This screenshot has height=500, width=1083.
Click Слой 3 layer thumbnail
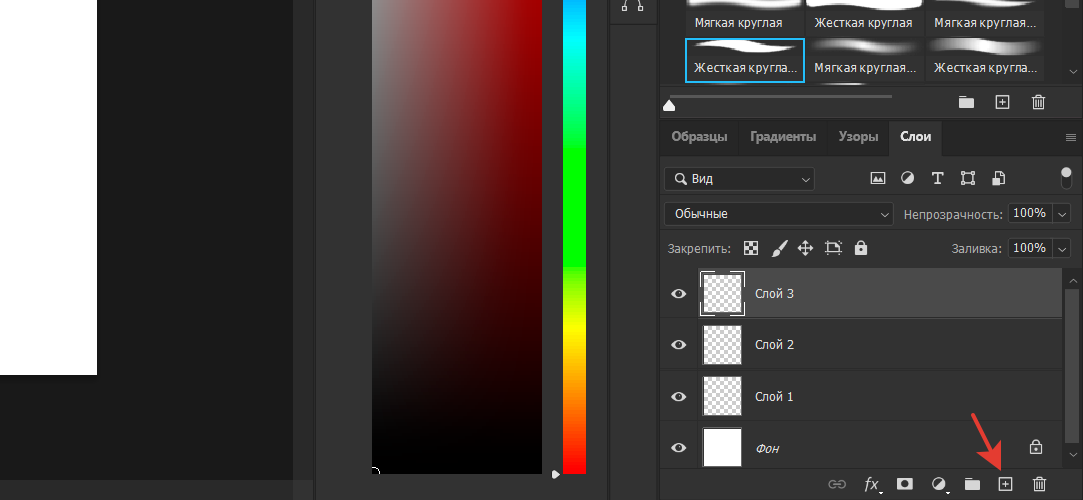(x=722, y=294)
